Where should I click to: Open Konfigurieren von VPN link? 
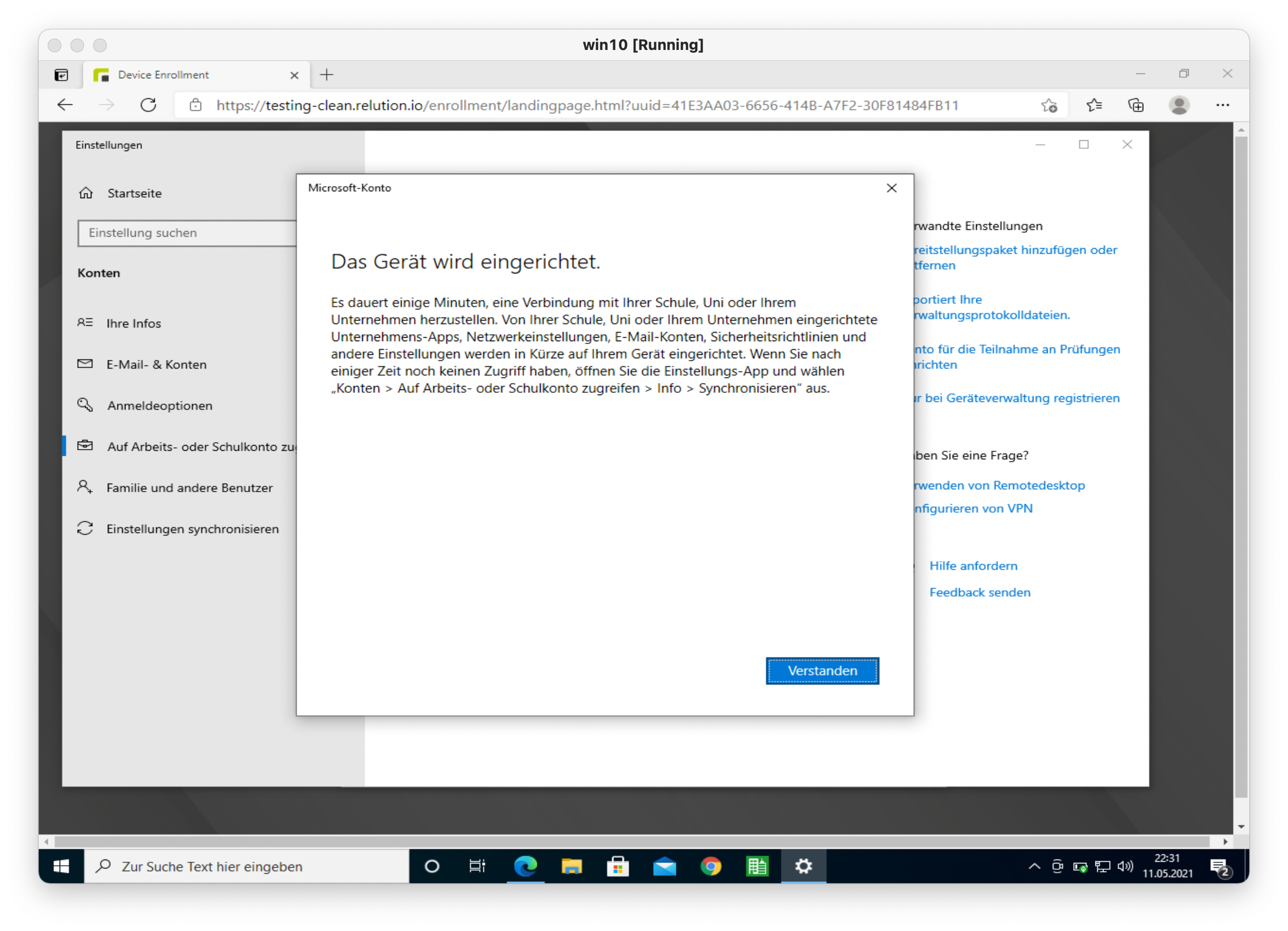(973, 508)
